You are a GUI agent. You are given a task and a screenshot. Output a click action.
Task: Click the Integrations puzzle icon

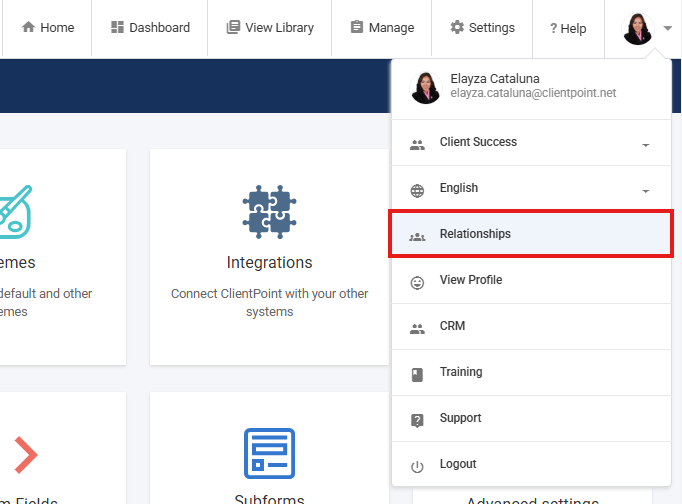tap(269, 212)
